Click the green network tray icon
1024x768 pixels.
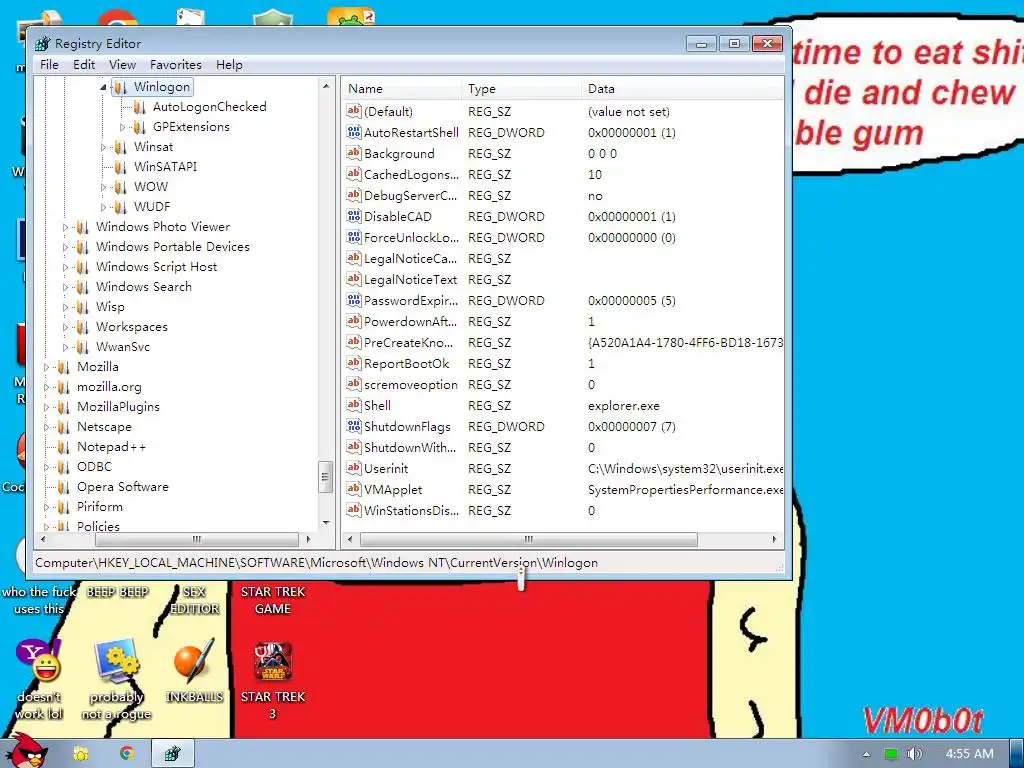click(891, 754)
